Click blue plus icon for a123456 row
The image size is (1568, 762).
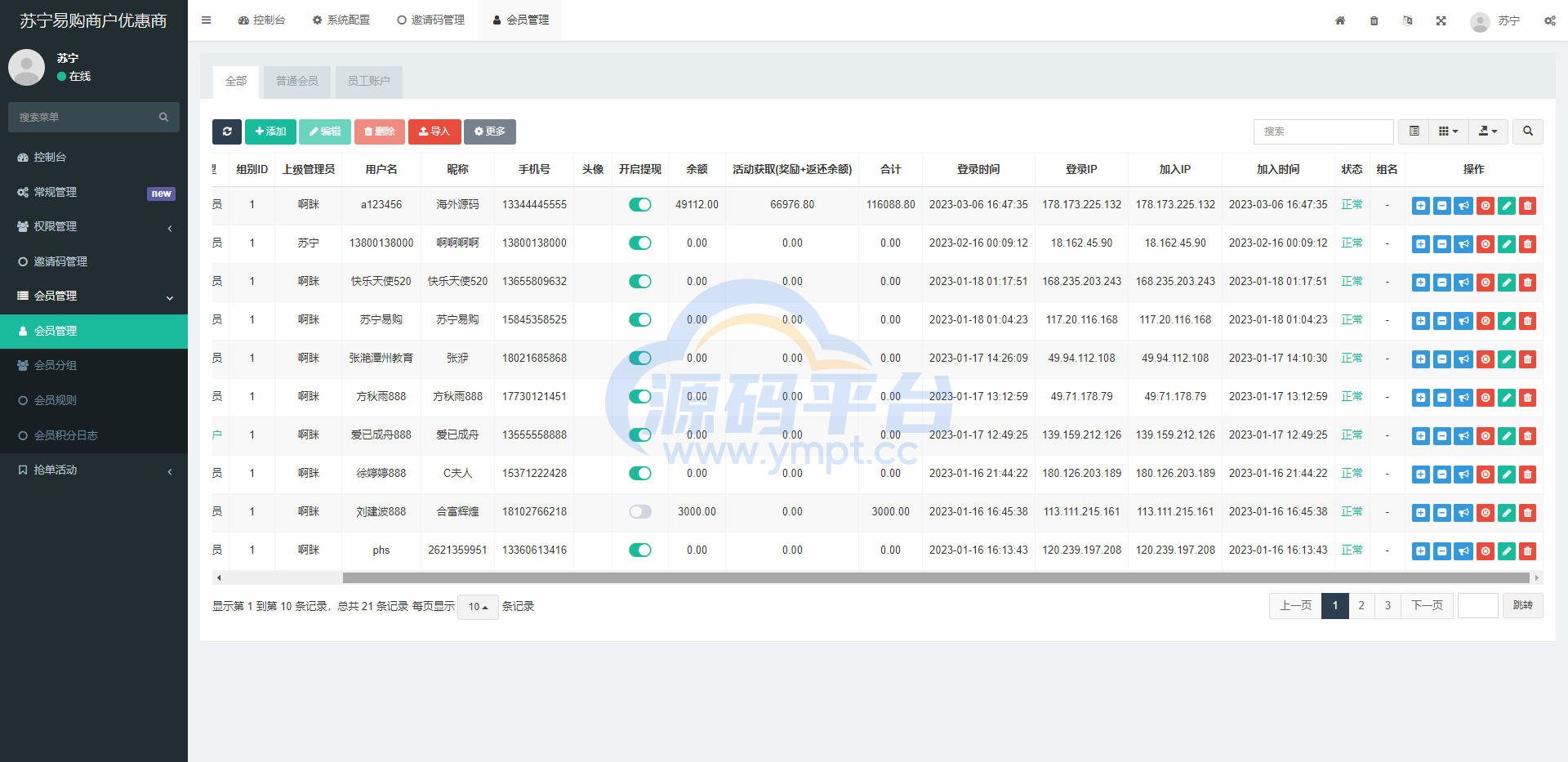tap(1421, 206)
